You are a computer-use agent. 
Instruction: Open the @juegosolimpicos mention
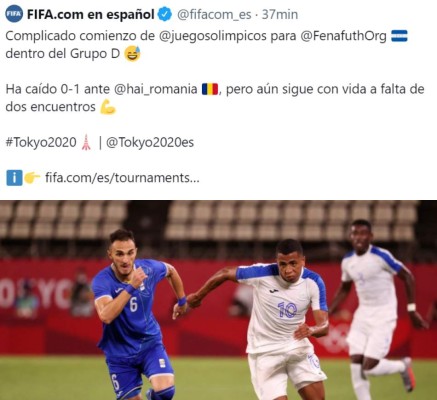pos(213,36)
